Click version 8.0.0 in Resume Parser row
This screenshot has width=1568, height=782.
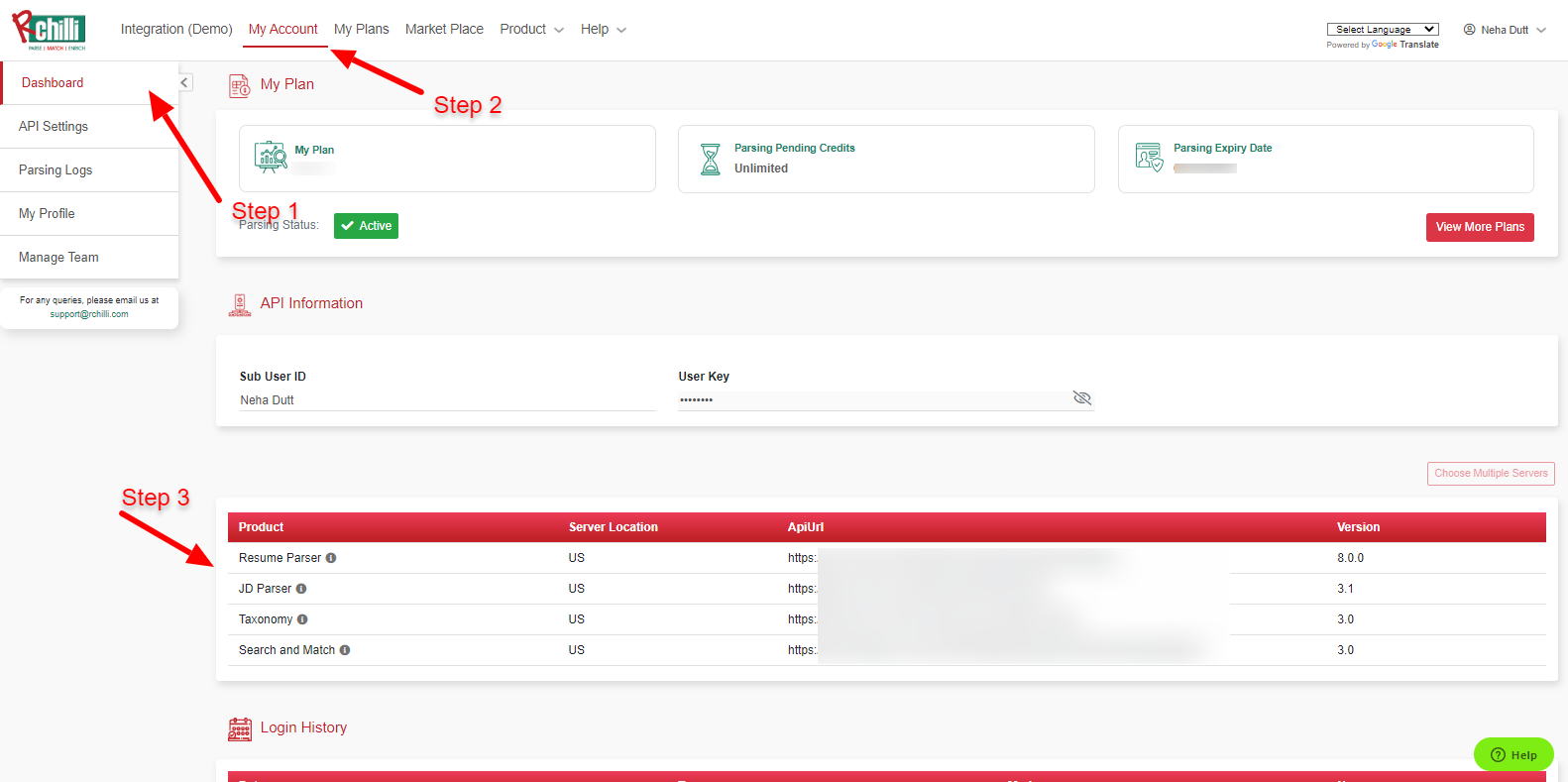pos(1351,558)
